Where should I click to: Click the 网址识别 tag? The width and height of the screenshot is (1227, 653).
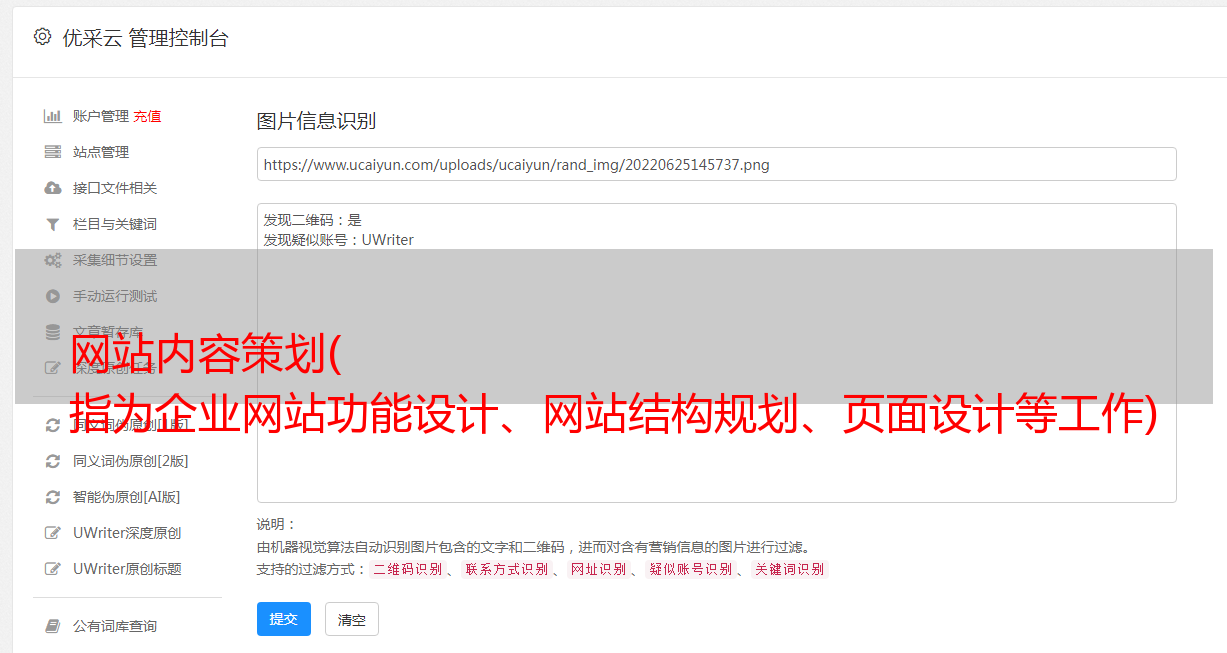pyautogui.click(x=599, y=569)
